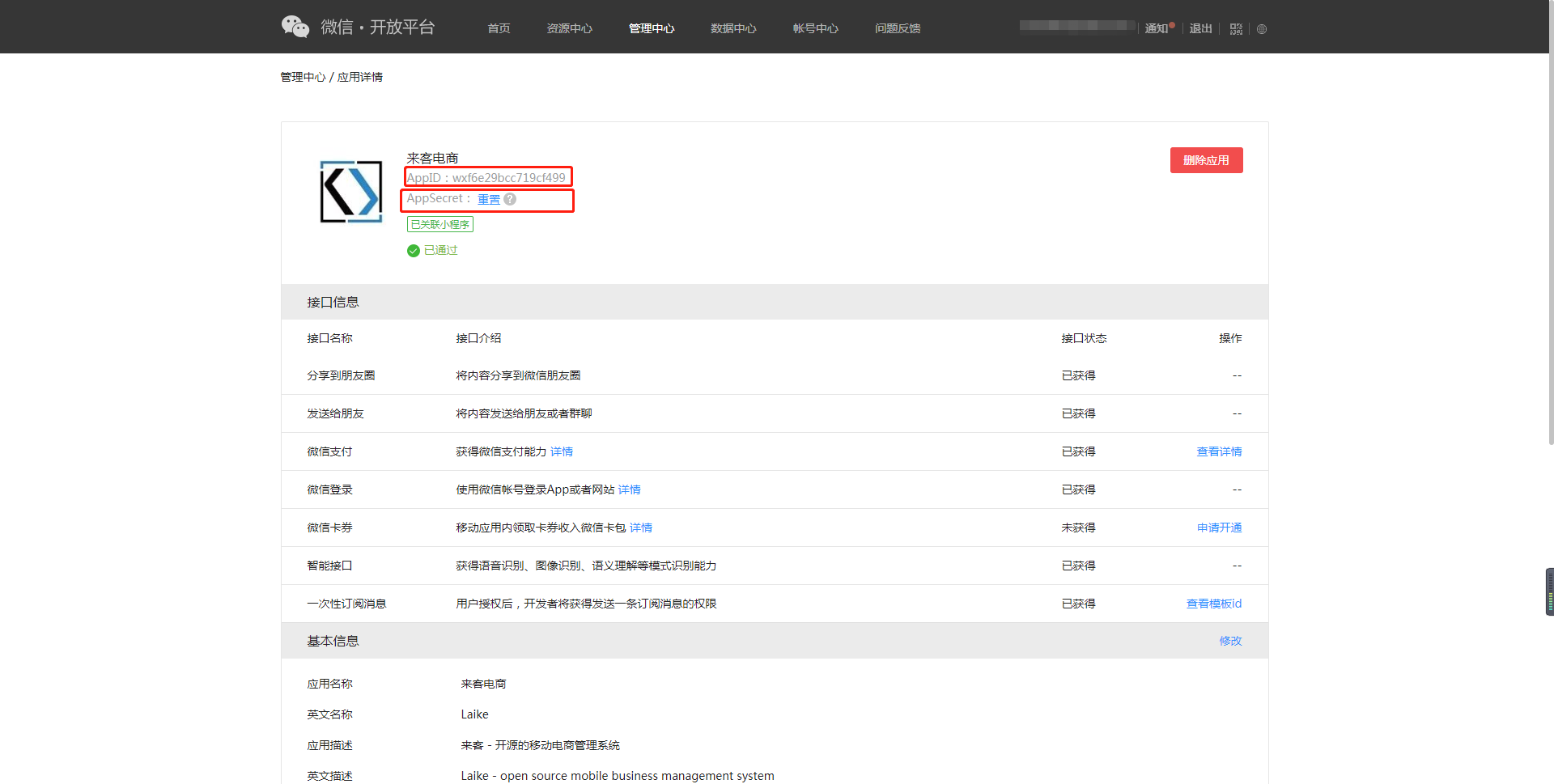The width and height of the screenshot is (1554, 784).
Task: Click 查看模板id for 一次性订阅消息
Action: pos(1214,604)
